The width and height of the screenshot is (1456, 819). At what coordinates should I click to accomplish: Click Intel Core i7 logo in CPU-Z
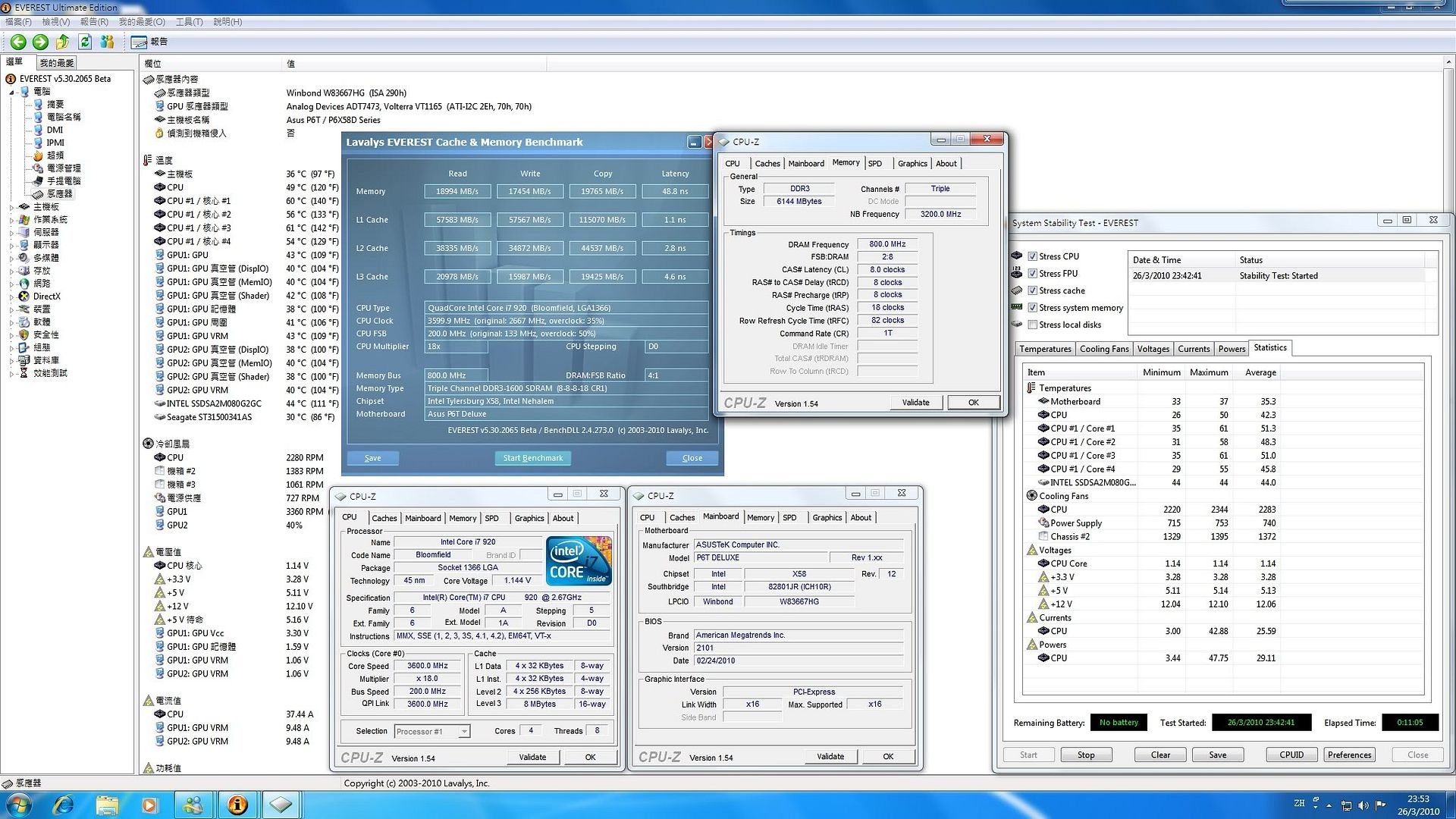click(579, 561)
